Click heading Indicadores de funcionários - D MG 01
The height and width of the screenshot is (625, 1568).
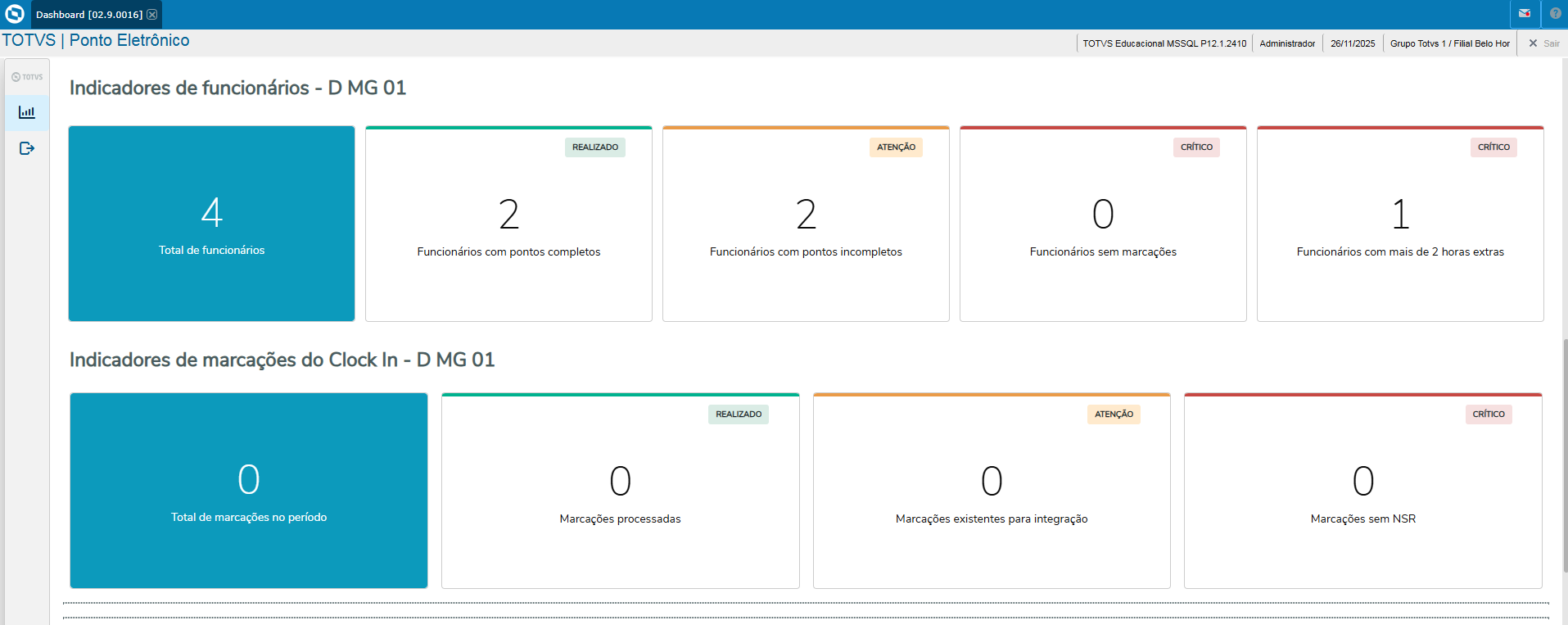click(x=237, y=88)
